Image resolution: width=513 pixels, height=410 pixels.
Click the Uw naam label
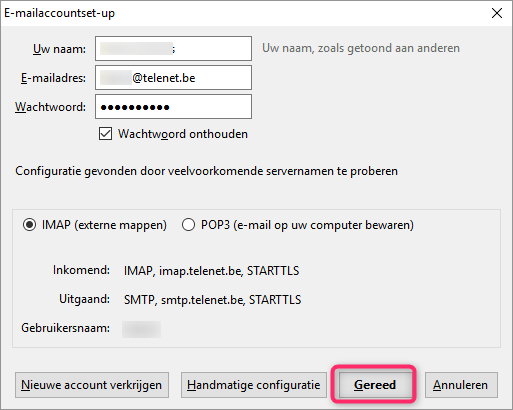pyautogui.click(x=59, y=49)
